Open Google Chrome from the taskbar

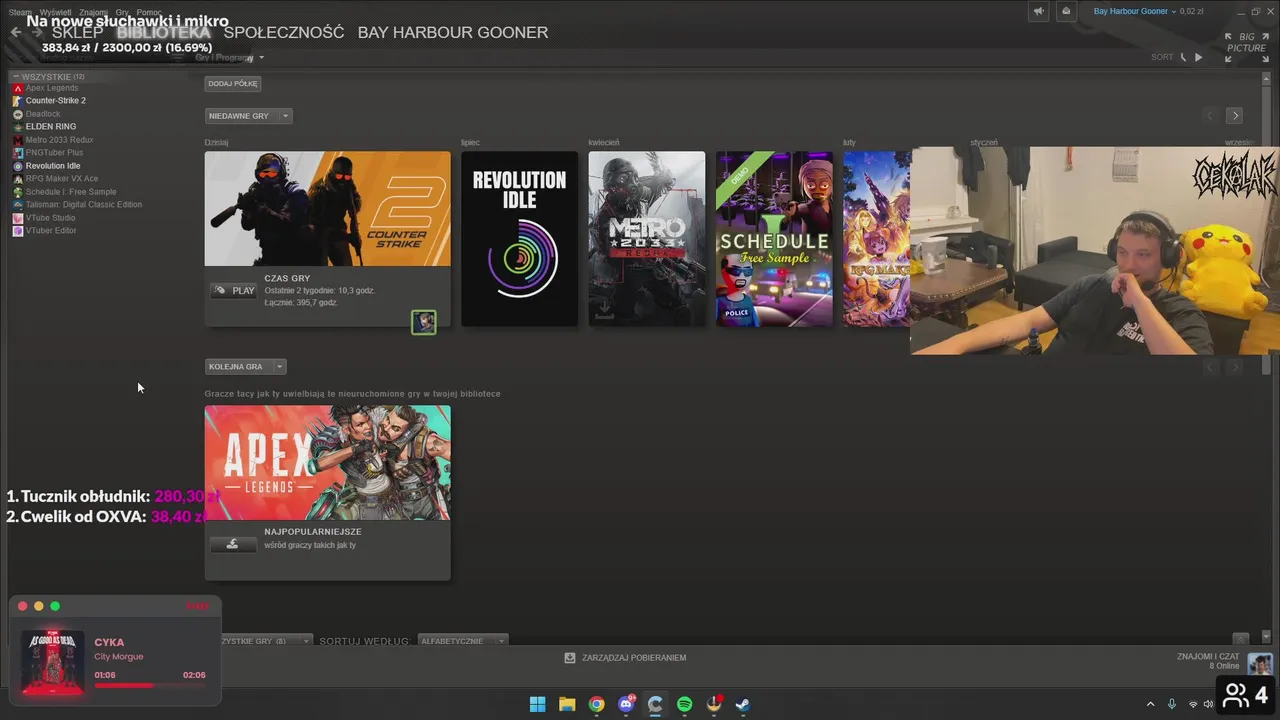597,704
